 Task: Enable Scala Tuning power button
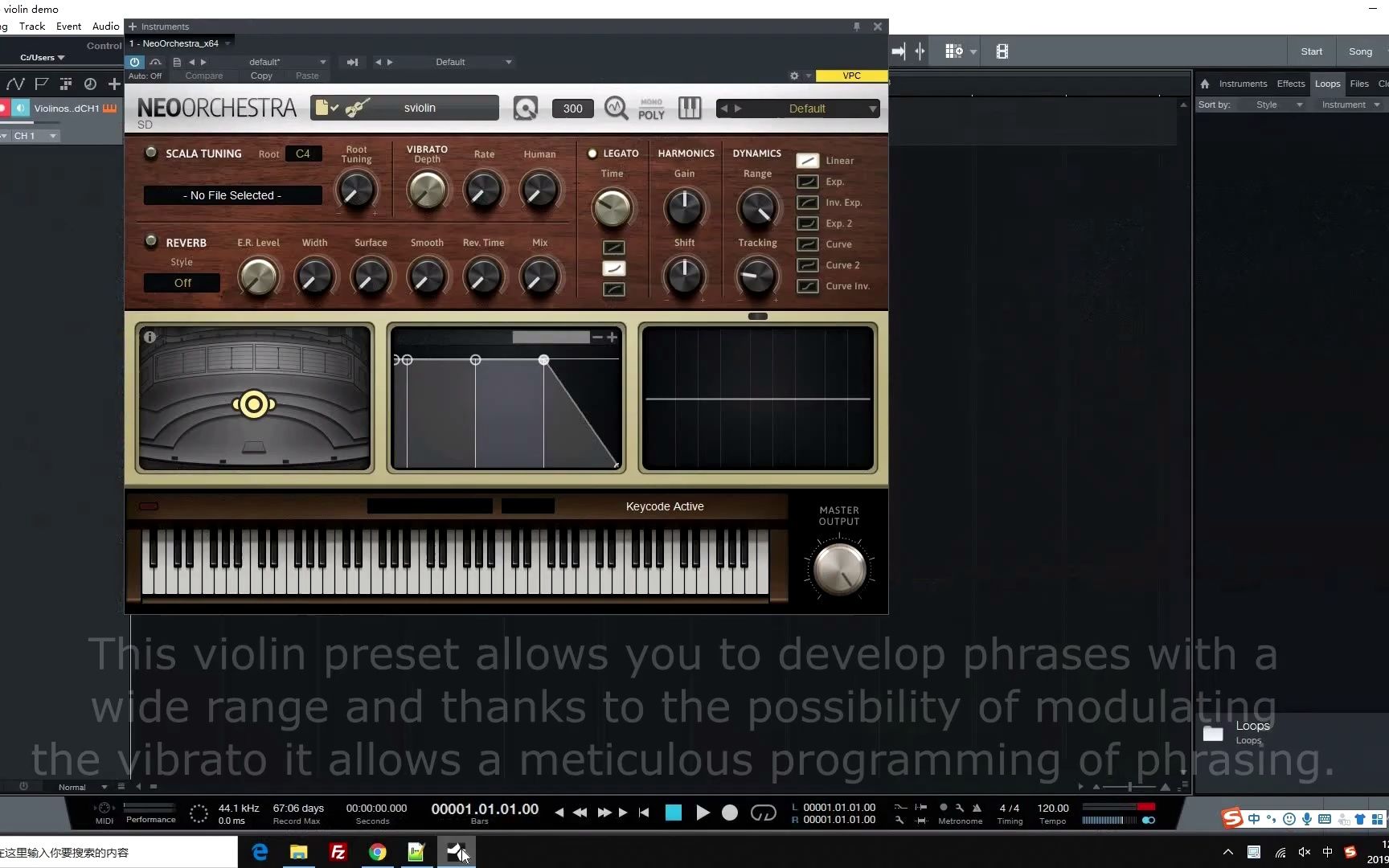[x=150, y=153]
